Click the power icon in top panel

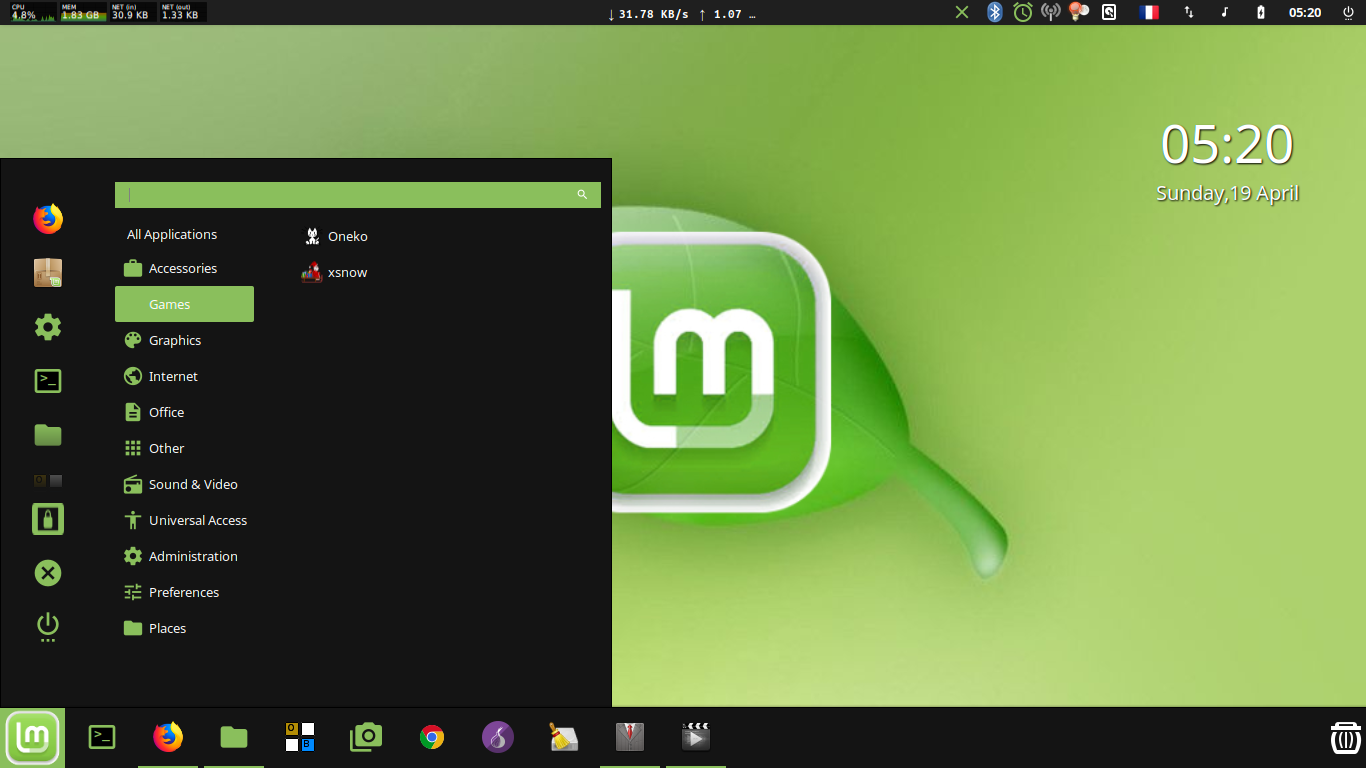1348,12
